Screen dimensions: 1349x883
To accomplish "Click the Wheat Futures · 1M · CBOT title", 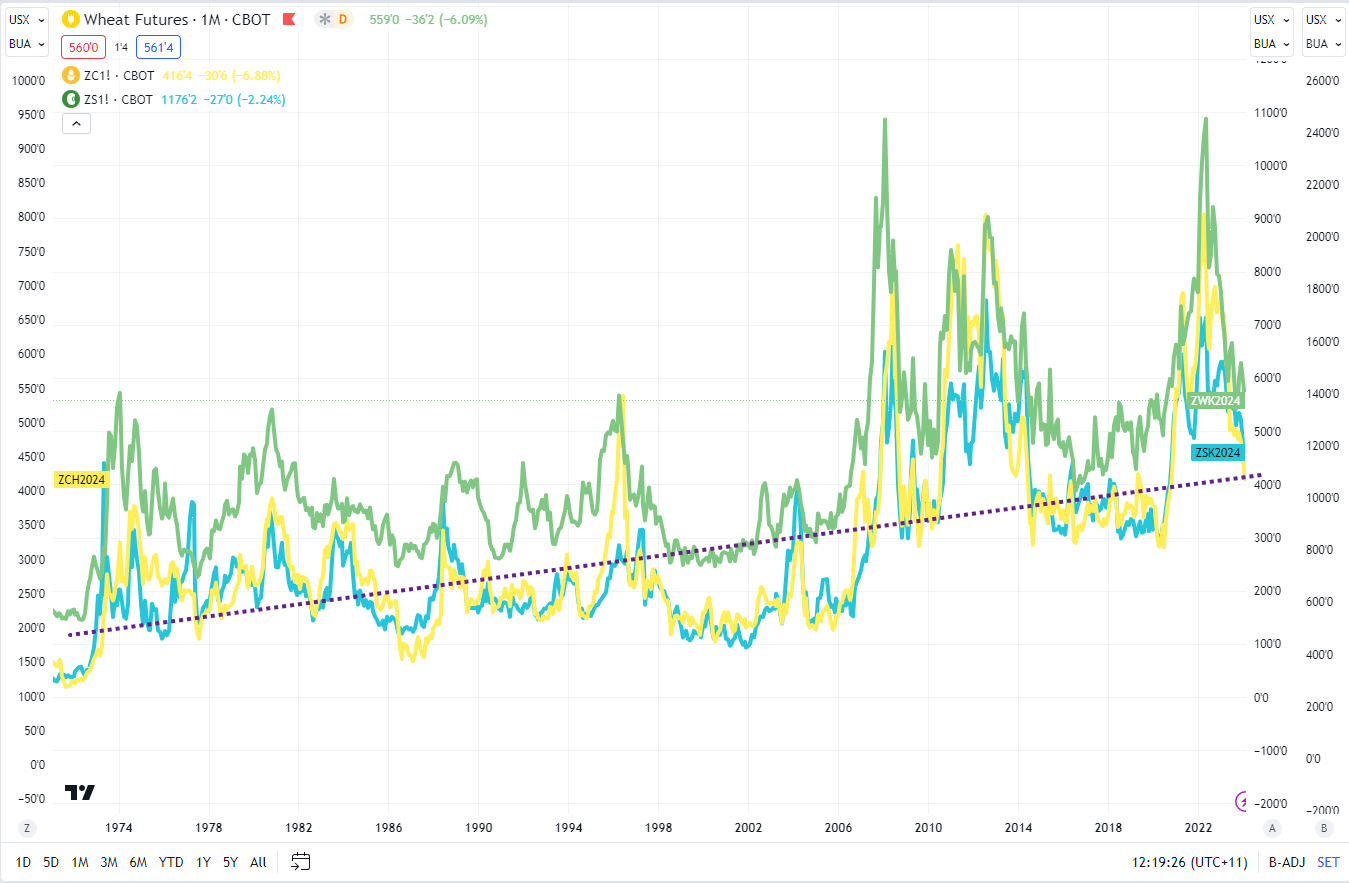I will coord(177,19).
